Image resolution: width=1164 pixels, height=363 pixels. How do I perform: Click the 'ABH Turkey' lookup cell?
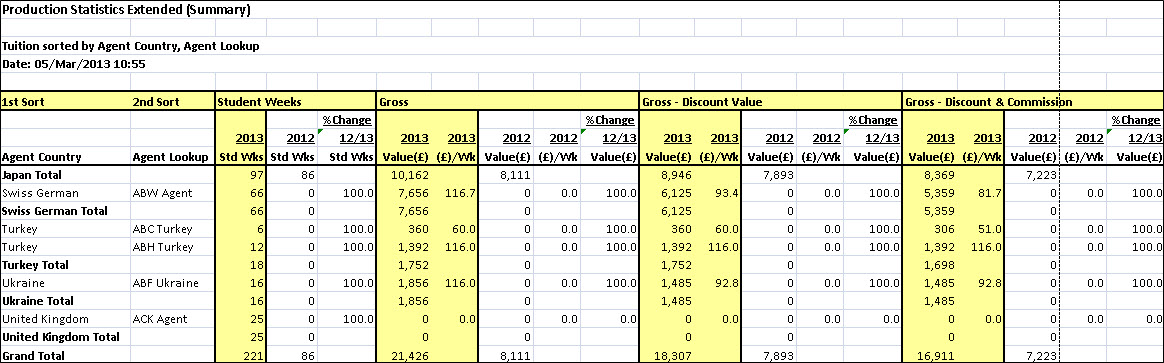[x=173, y=246]
